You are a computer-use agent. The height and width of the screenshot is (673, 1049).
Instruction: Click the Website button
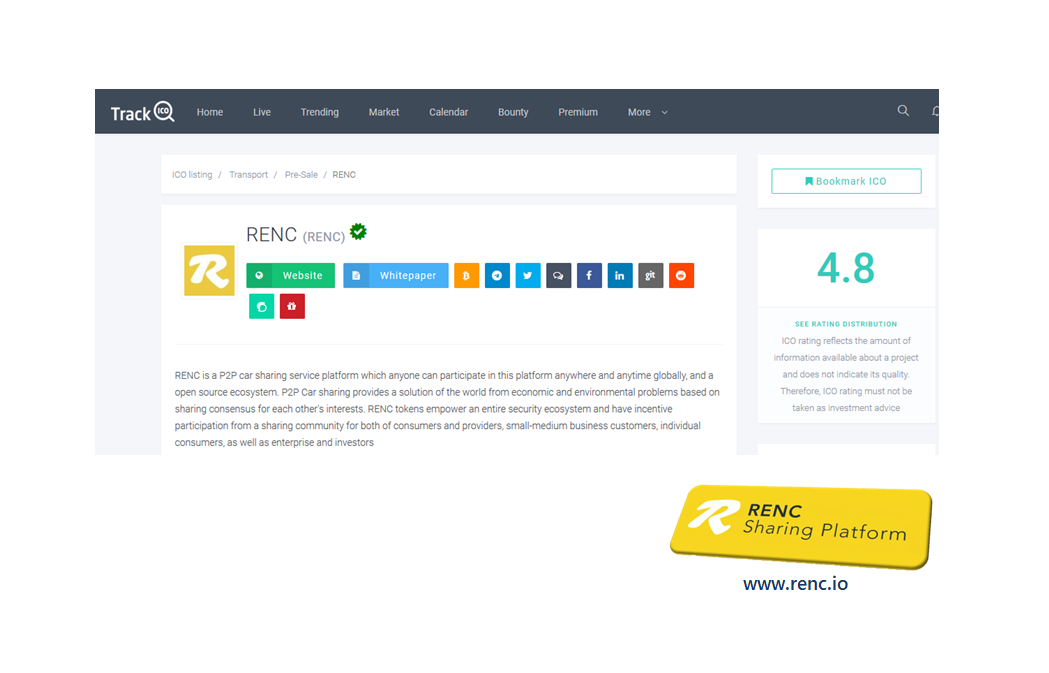(x=290, y=276)
